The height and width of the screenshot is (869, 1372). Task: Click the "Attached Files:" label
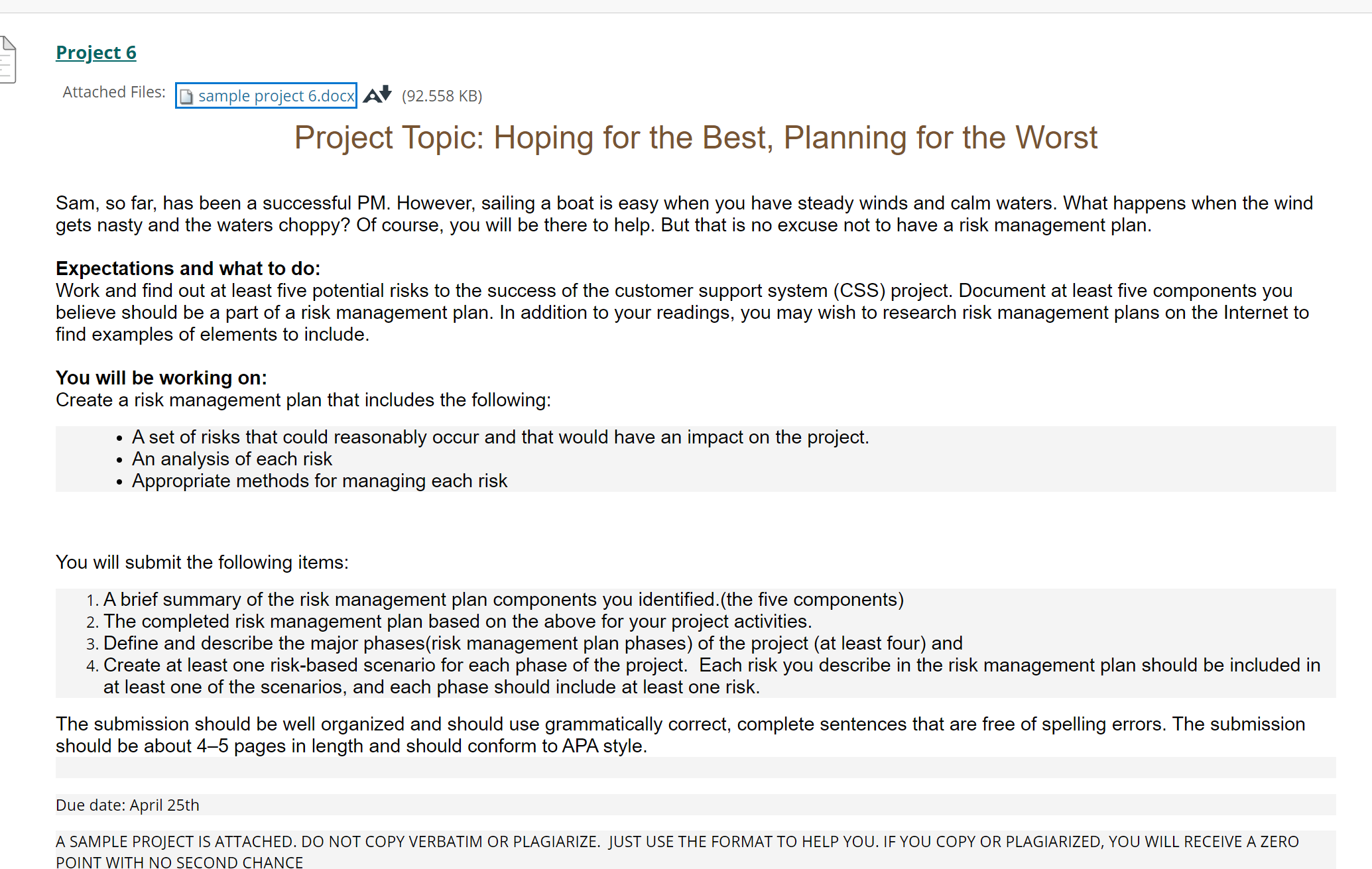(x=114, y=92)
